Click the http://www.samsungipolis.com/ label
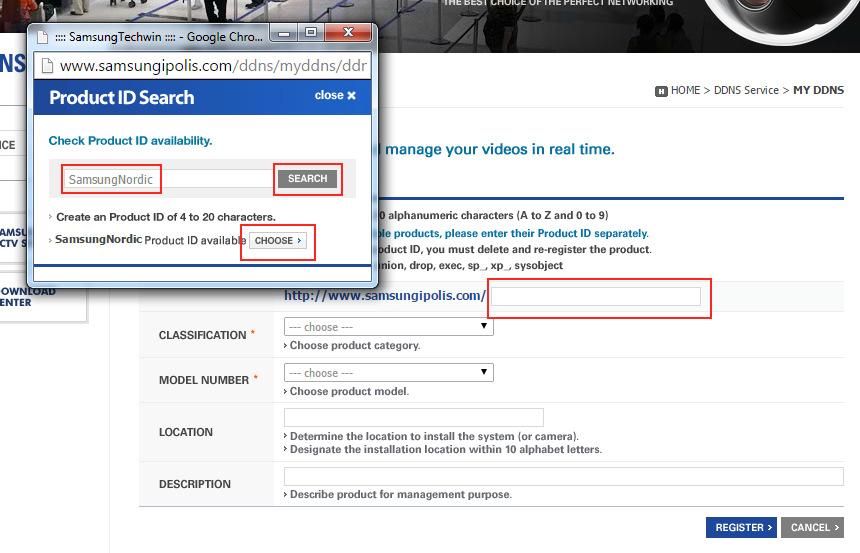This screenshot has width=860, height=553. pyautogui.click(x=385, y=296)
